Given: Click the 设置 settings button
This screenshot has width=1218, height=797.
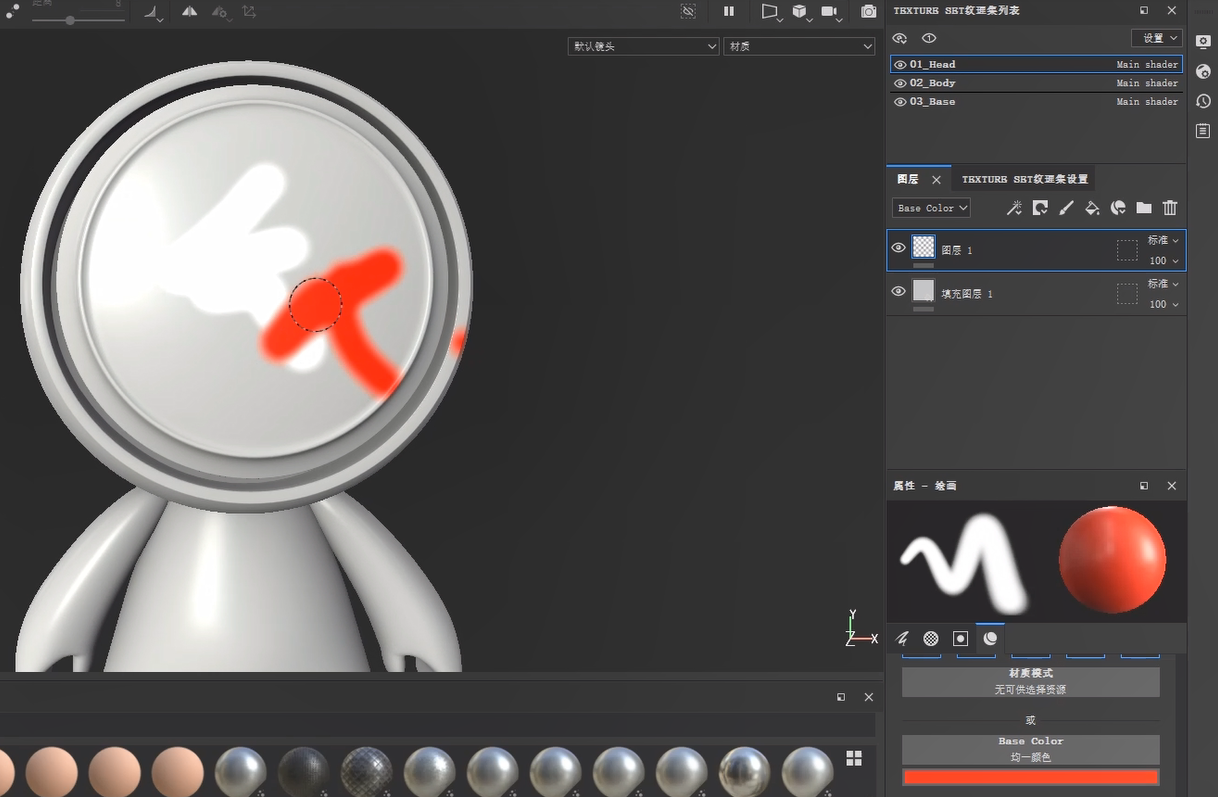Looking at the screenshot, I should pos(1156,38).
